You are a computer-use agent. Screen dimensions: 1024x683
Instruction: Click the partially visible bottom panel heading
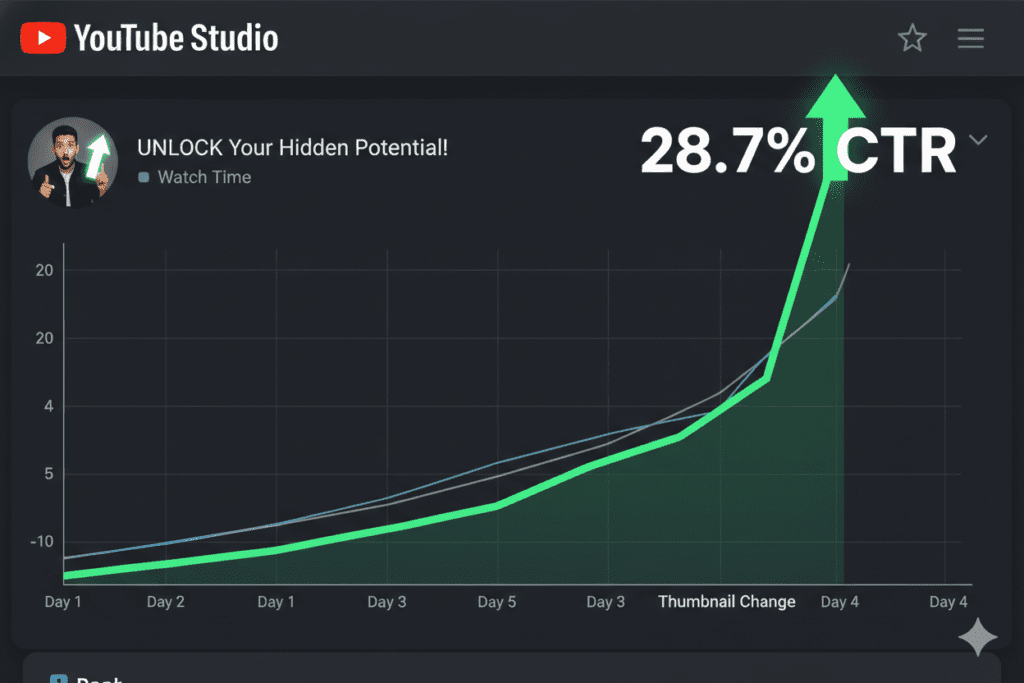coord(98,678)
